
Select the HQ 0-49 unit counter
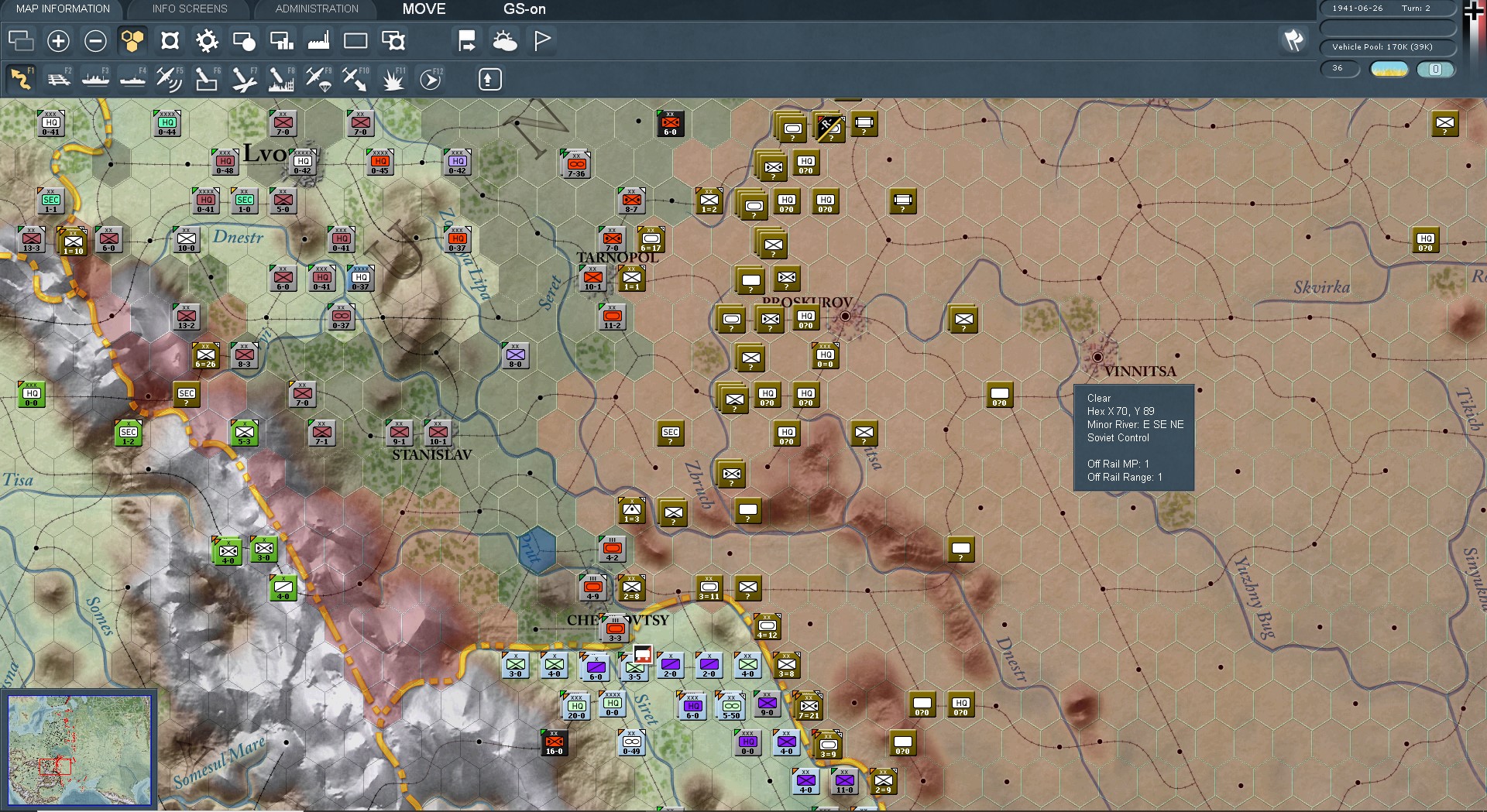(631, 743)
